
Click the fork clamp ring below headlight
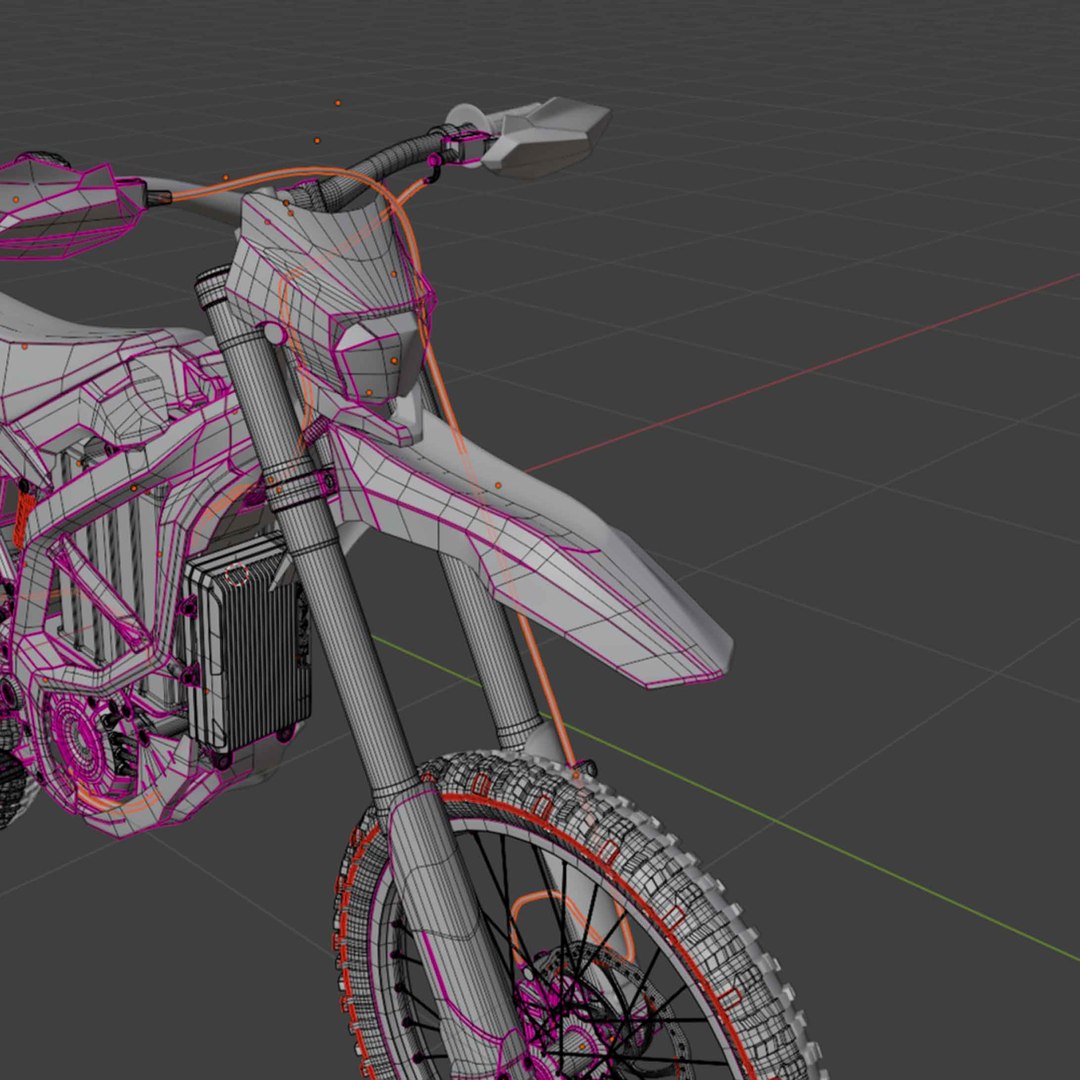(300, 486)
